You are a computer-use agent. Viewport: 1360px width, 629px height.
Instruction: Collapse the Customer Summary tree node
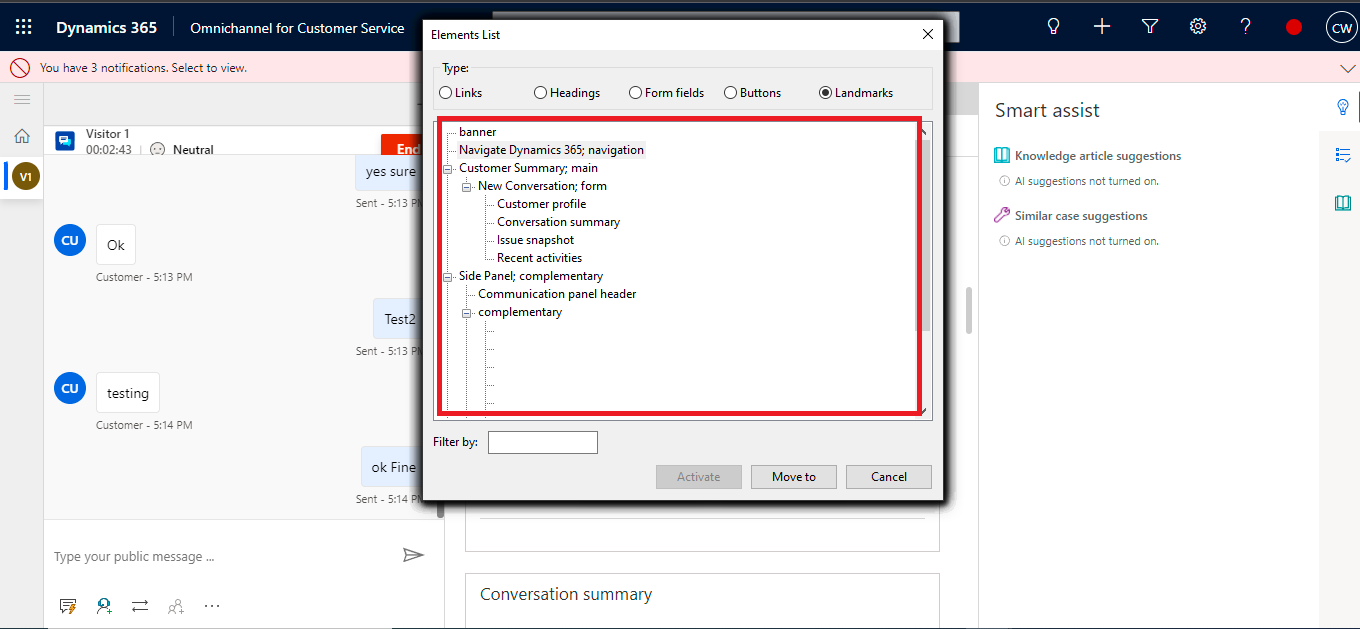(x=448, y=167)
